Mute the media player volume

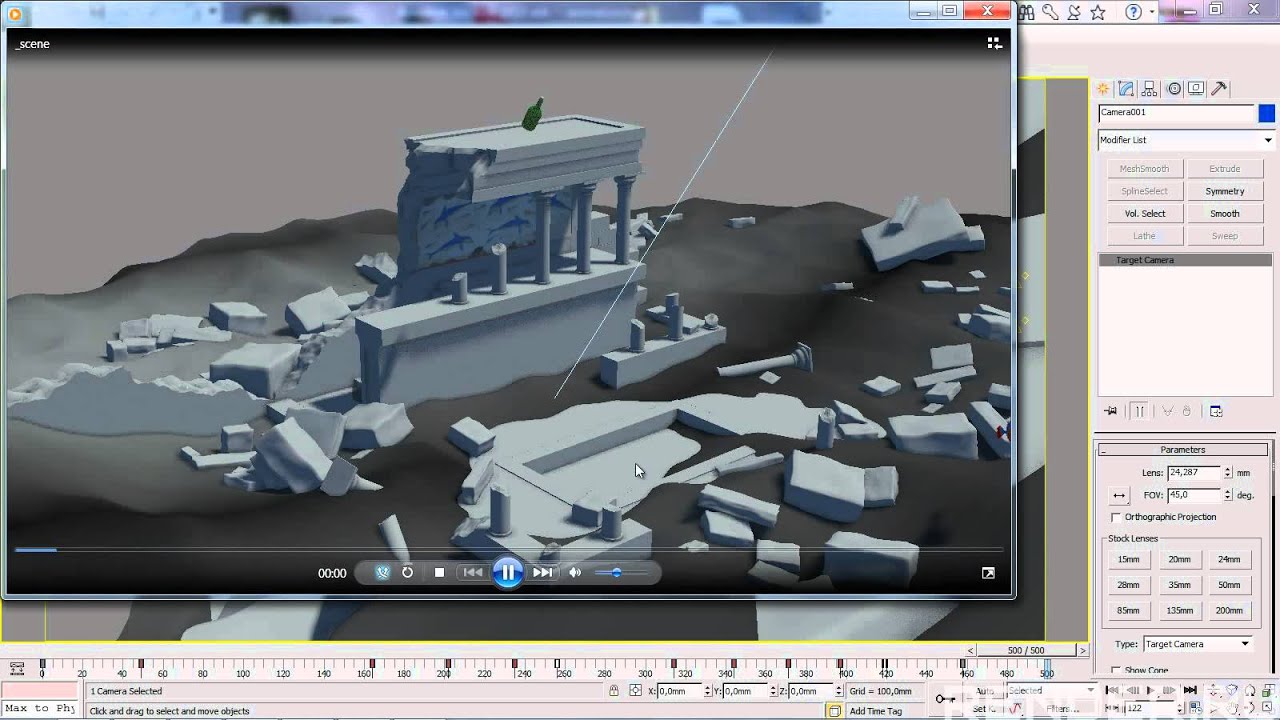click(575, 573)
